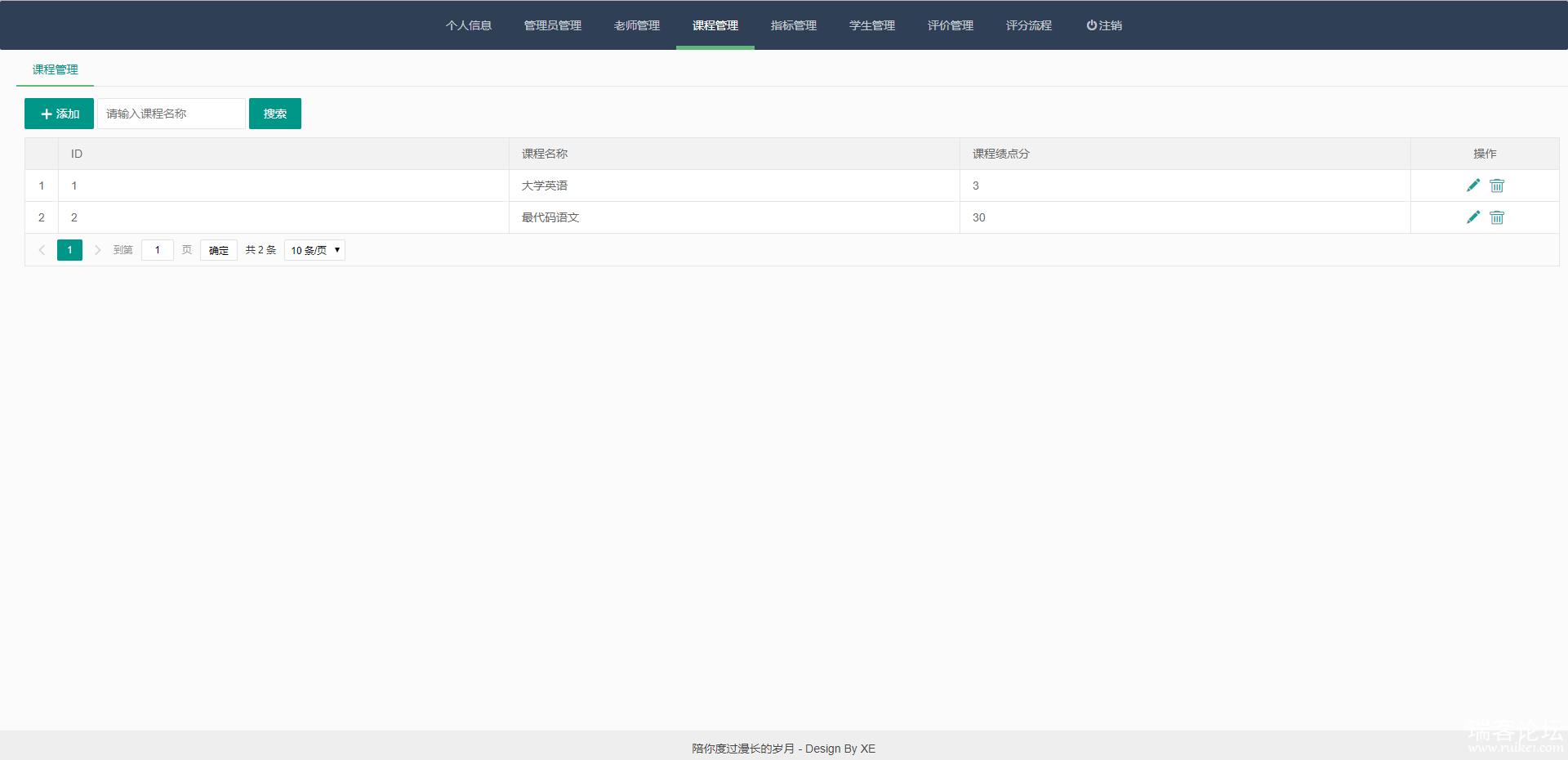Screen dimensions: 1568x760
Task: Delete the 大学英语 course with trash icon
Action: tap(1497, 186)
